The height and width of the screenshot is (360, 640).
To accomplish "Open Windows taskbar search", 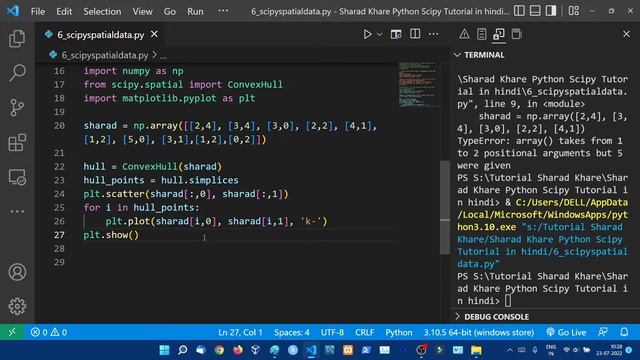I will [x=182, y=350].
